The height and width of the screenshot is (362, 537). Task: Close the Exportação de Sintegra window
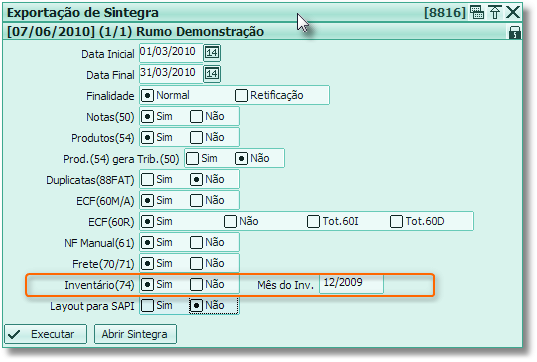[513, 12]
